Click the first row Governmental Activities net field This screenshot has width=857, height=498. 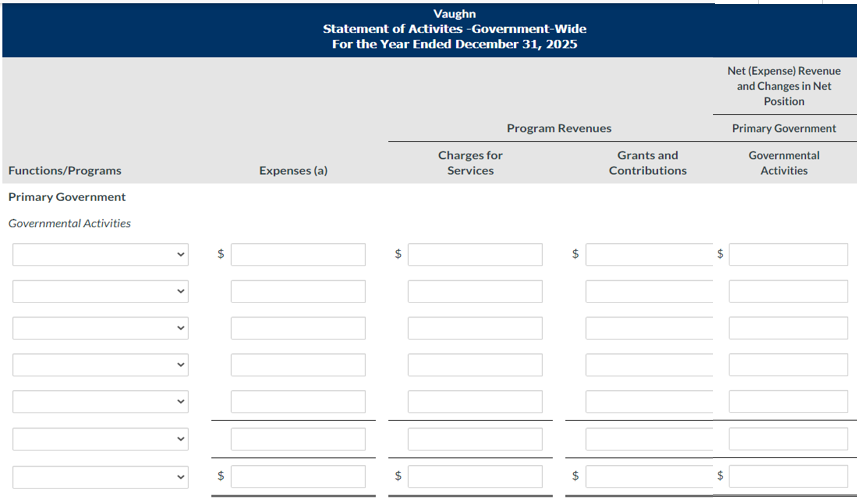[x=788, y=255]
